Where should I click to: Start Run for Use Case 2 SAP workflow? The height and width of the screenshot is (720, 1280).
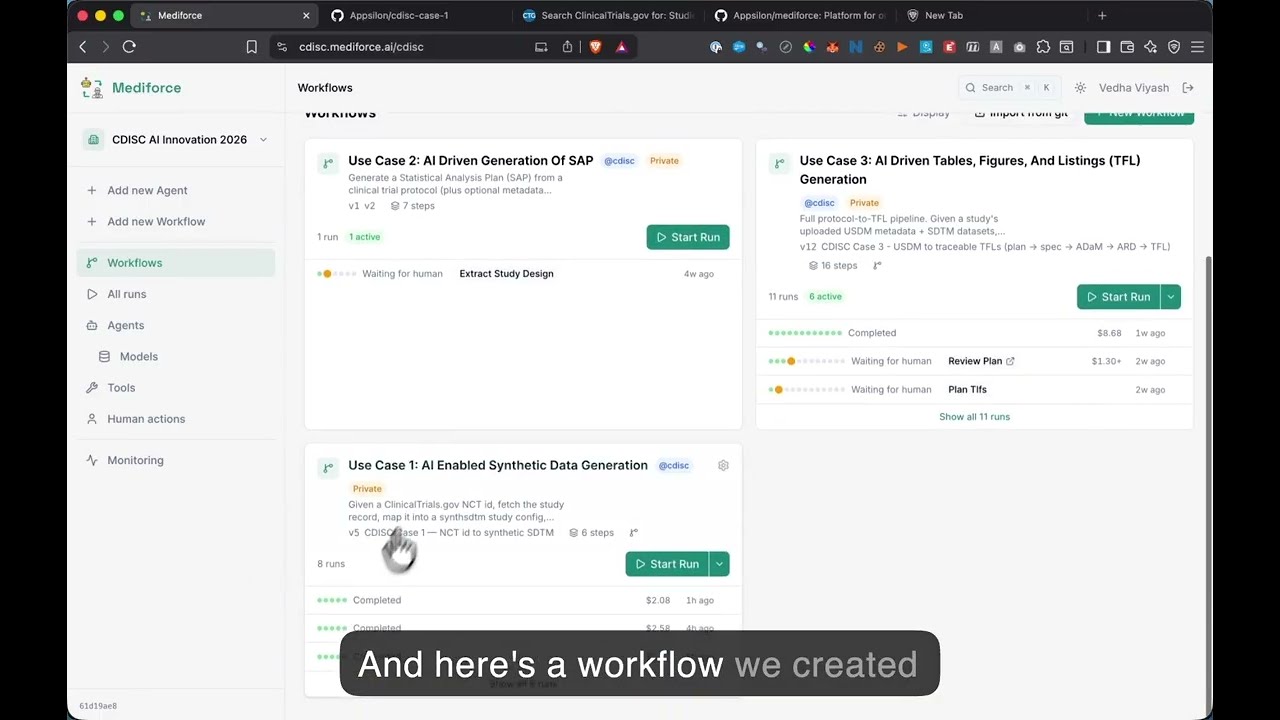click(688, 237)
